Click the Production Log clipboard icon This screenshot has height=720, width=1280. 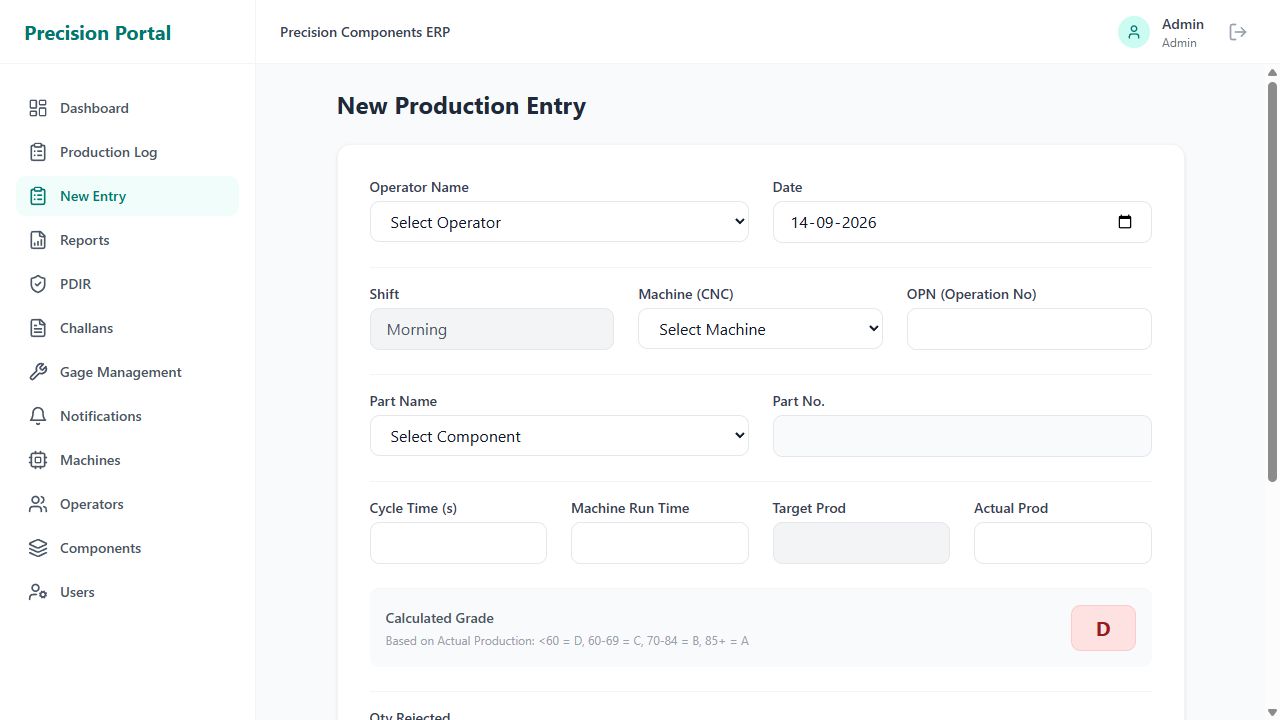pyautogui.click(x=38, y=152)
